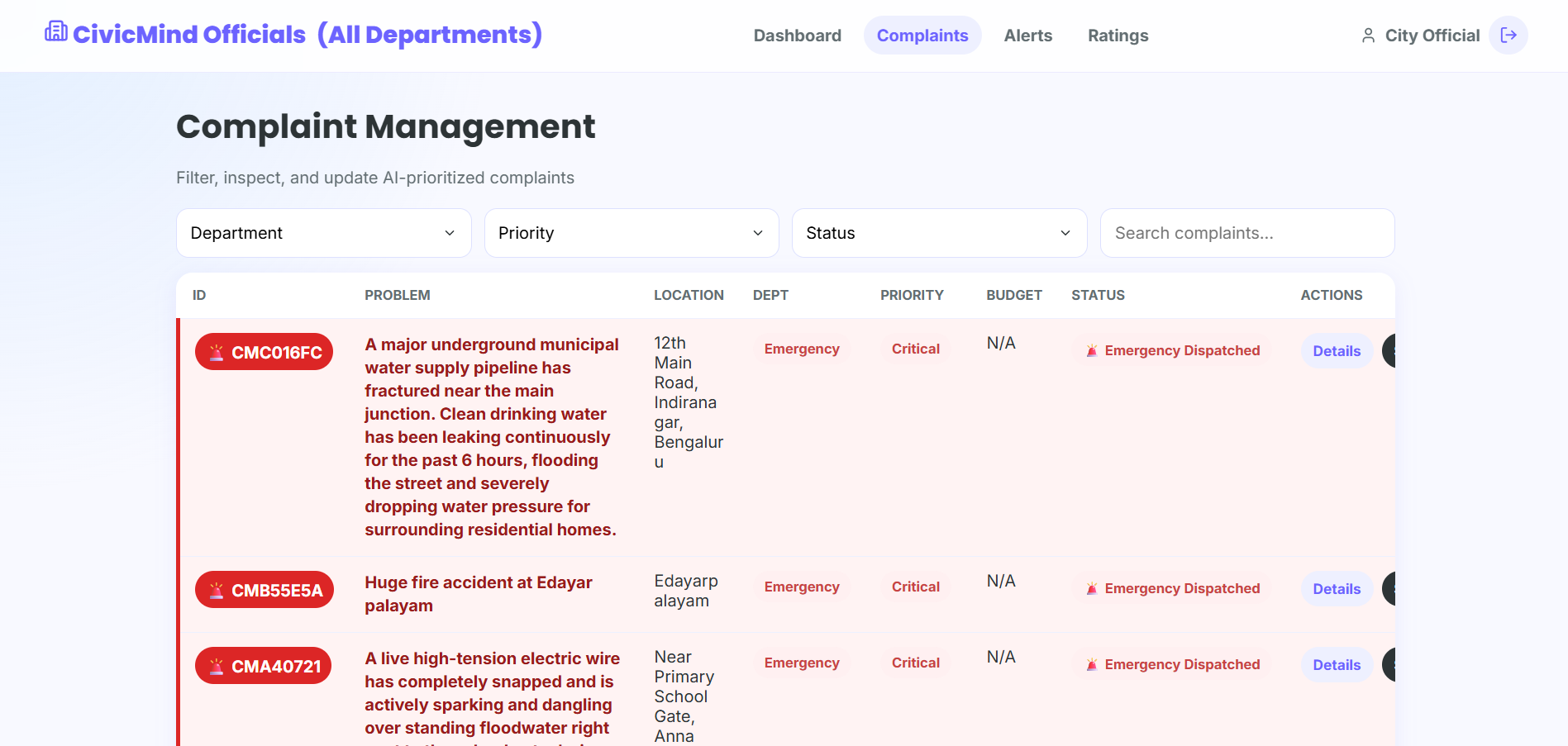The height and width of the screenshot is (746, 1568).
Task: Click the City Official user icon
Action: 1369,36
